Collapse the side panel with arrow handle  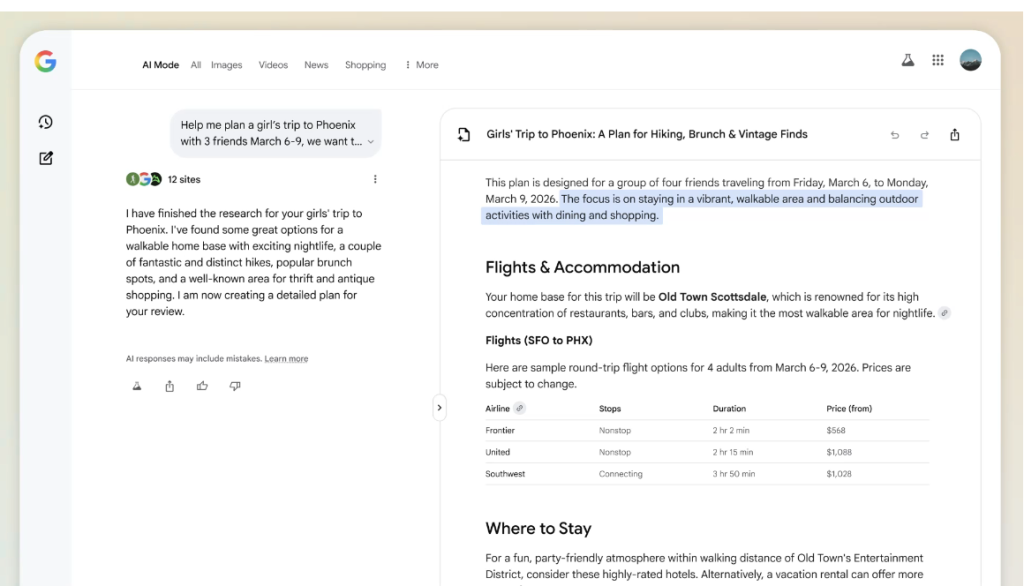(439, 407)
